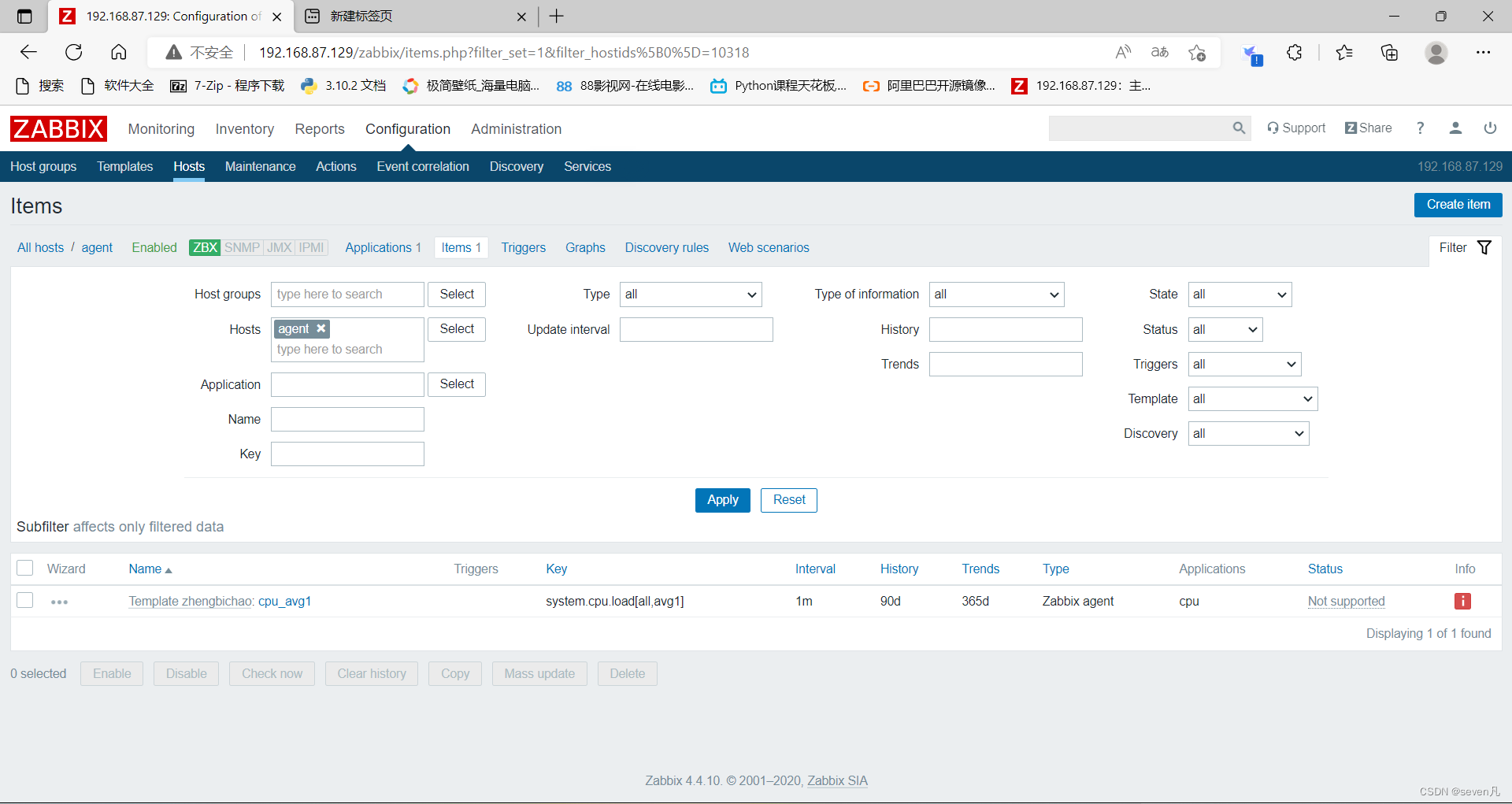Open the wizard three-dots menu for cpu_avg1
This screenshot has width=1512, height=804.
[x=59, y=602]
